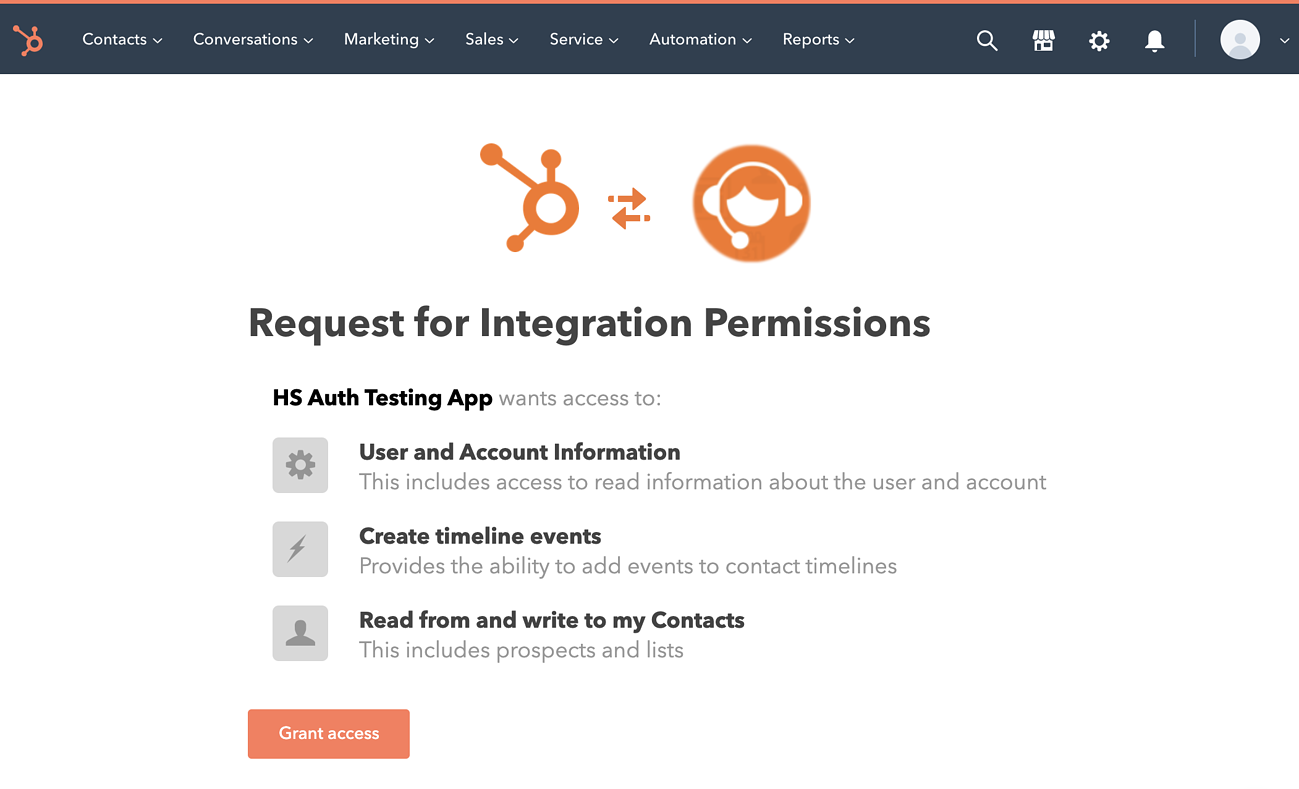This screenshot has width=1299, height=789.
Task: Click the HubSpot sprocket logo in navbar
Action: [x=28, y=40]
